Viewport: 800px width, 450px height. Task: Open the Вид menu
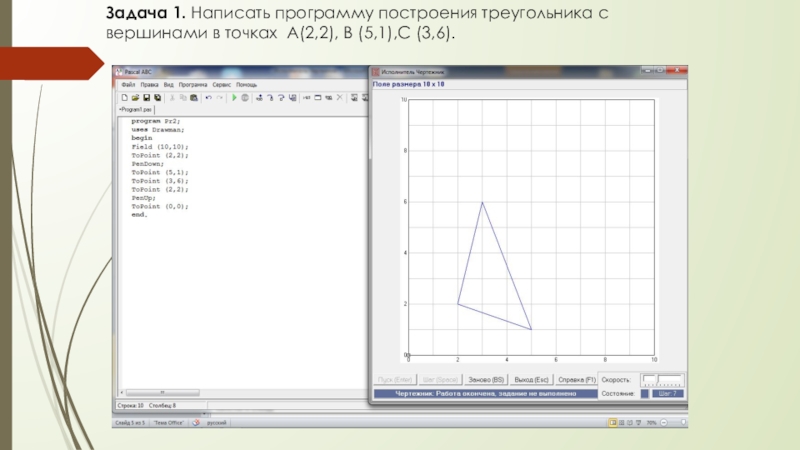tap(168, 85)
